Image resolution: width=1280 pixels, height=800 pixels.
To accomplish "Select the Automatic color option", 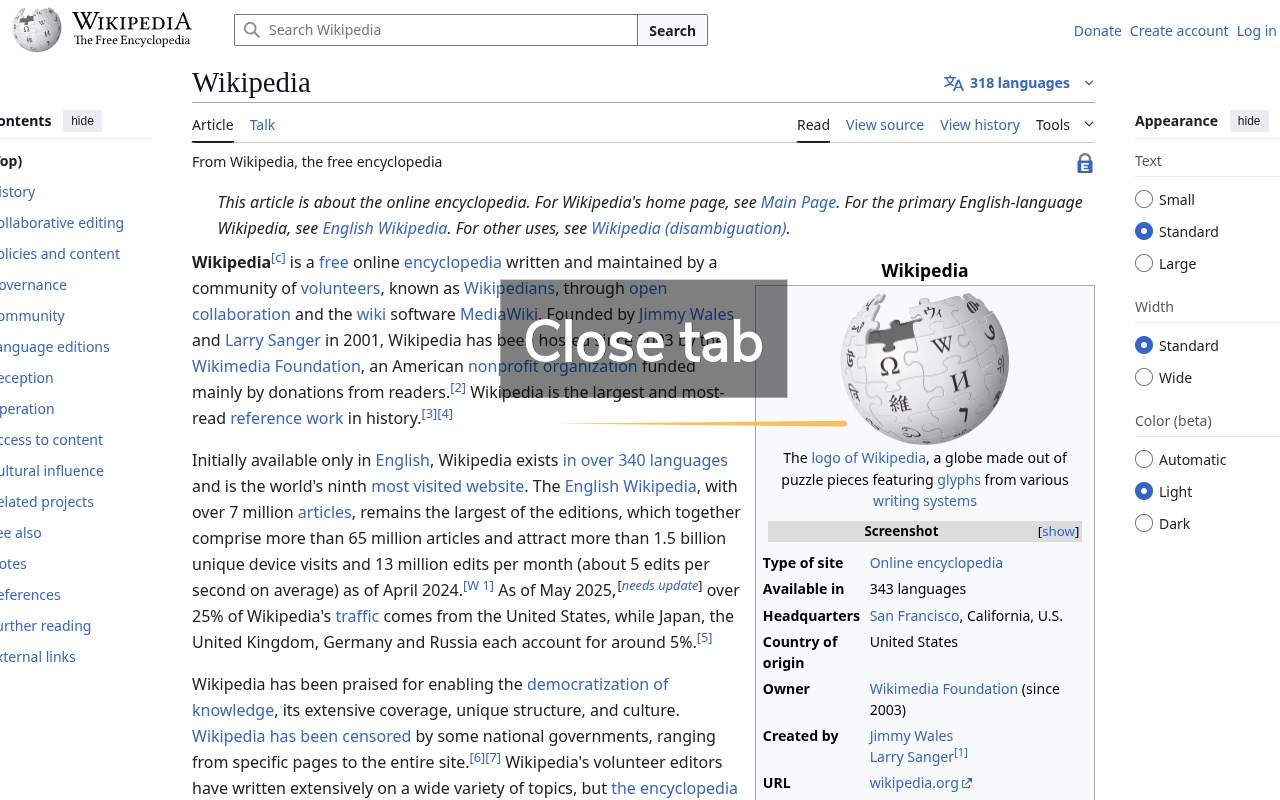I will [x=1144, y=459].
